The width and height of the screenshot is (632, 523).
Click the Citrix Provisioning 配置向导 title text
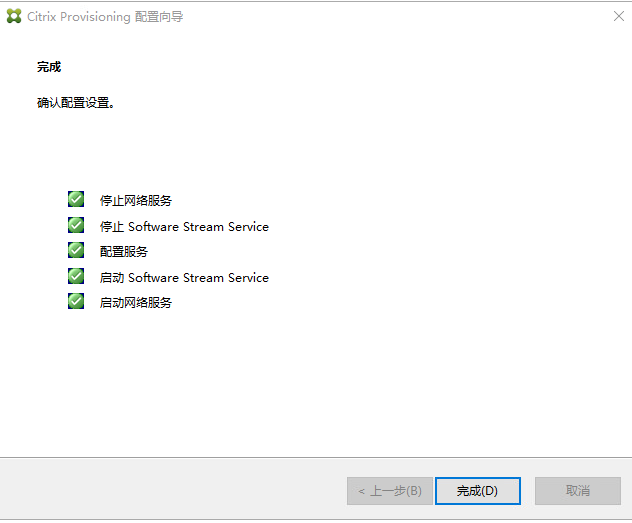click(105, 17)
